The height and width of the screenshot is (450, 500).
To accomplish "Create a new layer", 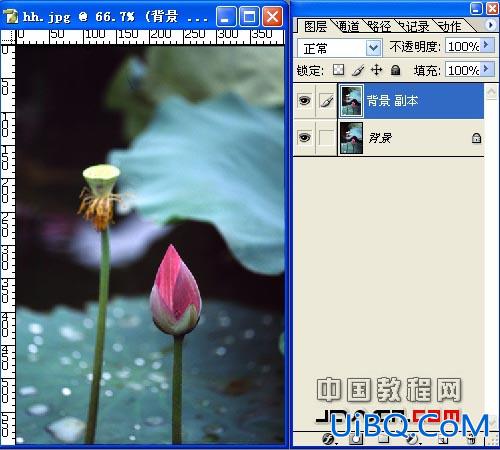I will click(x=443, y=439).
